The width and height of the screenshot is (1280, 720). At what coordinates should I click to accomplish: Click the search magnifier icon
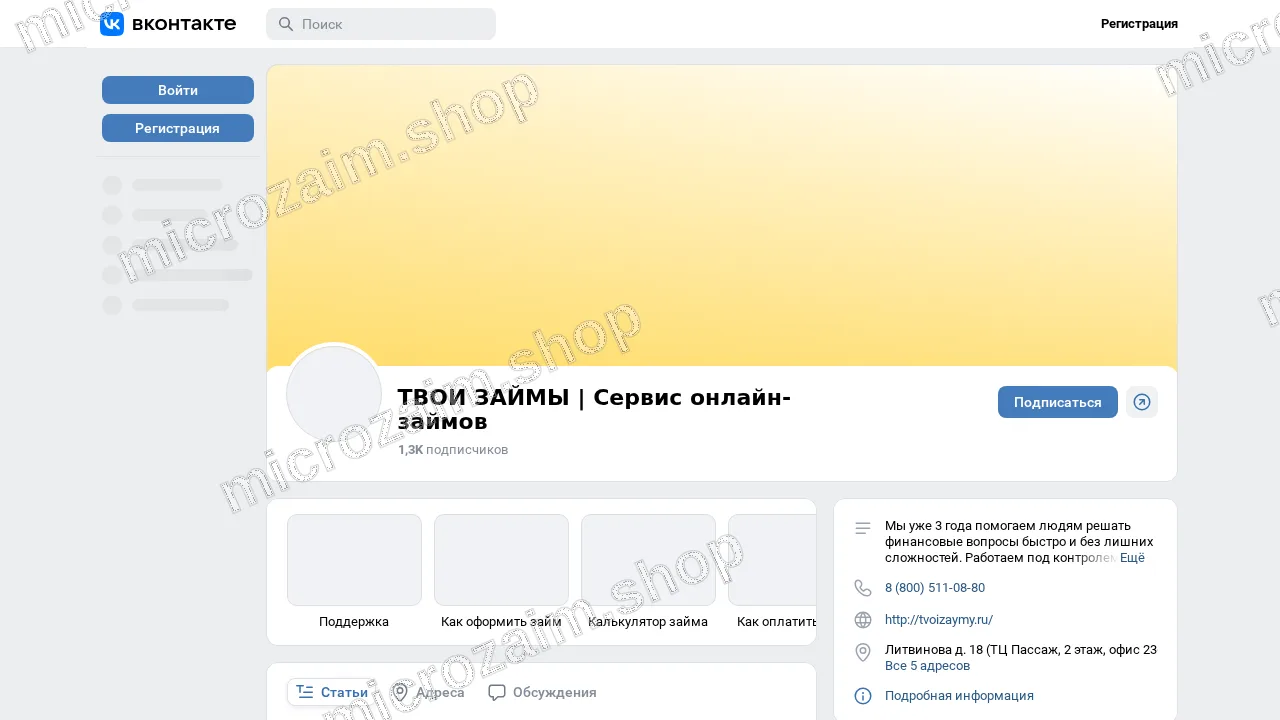pyautogui.click(x=286, y=24)
